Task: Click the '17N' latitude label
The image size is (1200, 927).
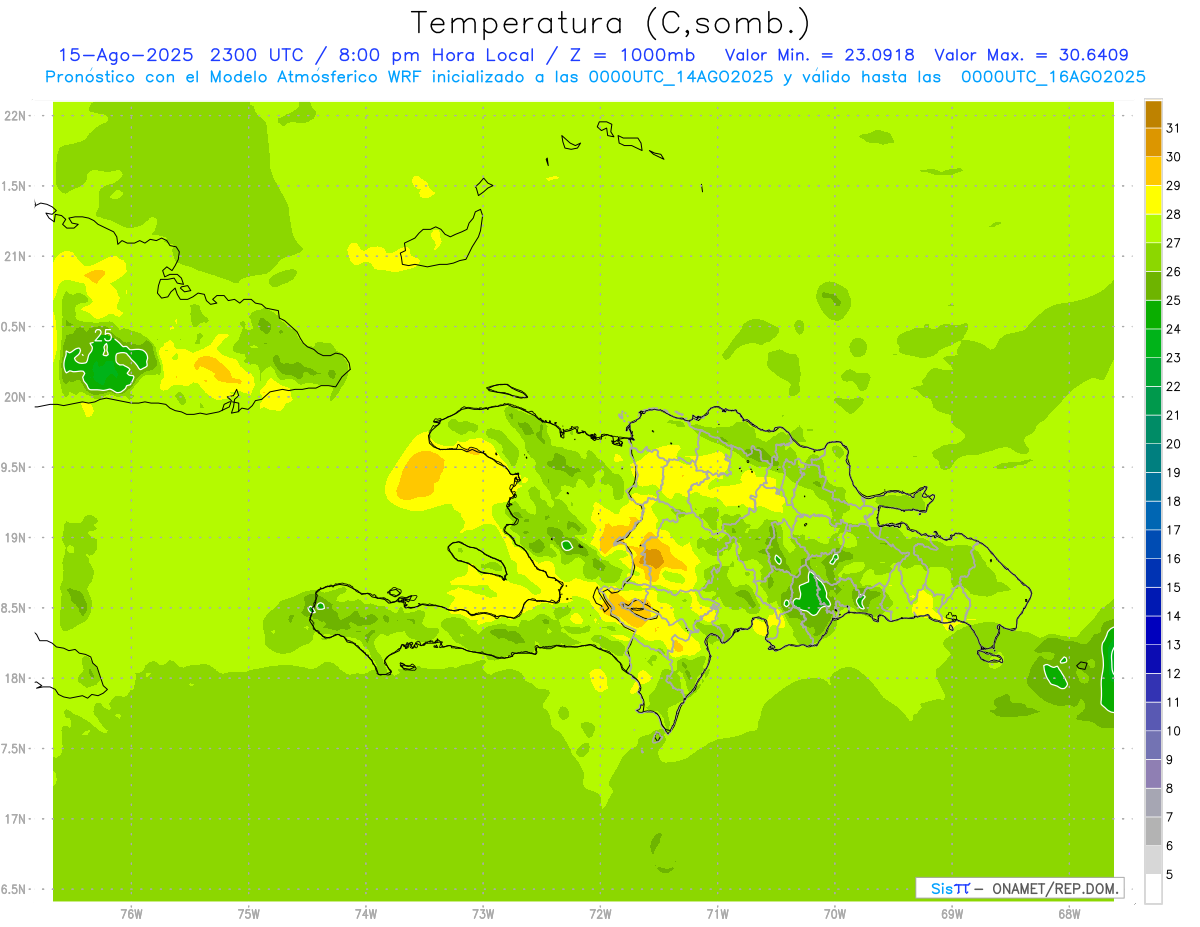Action: point(15,819)
